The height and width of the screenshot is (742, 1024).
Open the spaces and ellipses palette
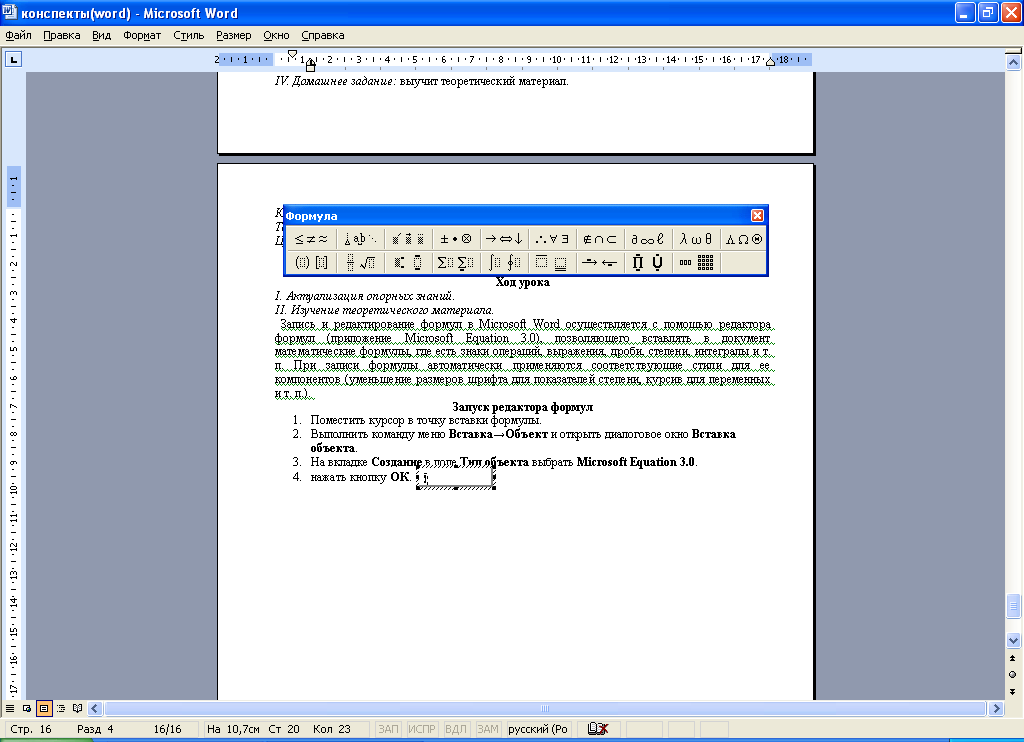(x=360, y=239)
